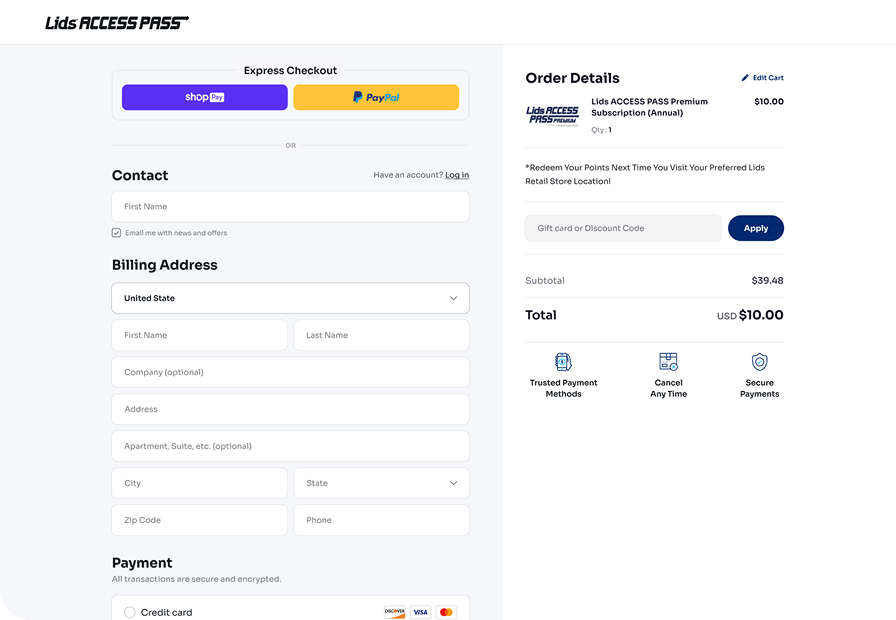Click the Lids Access Pass header logo
Viewport: 896px width, 620px height.
point(116,22)
